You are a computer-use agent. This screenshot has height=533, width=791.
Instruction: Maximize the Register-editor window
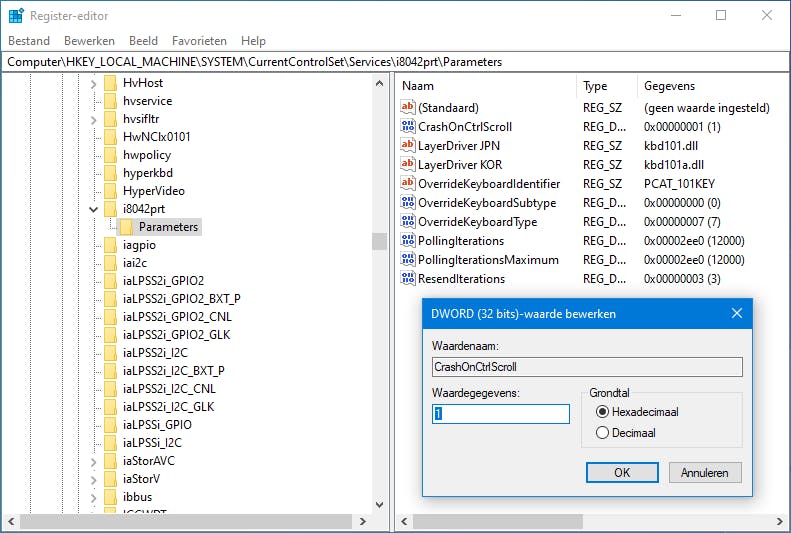pos(721,16)
